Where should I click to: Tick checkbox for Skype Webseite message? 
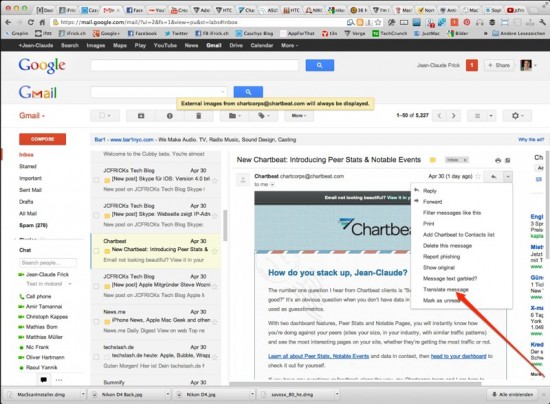(x=96, y=215)
